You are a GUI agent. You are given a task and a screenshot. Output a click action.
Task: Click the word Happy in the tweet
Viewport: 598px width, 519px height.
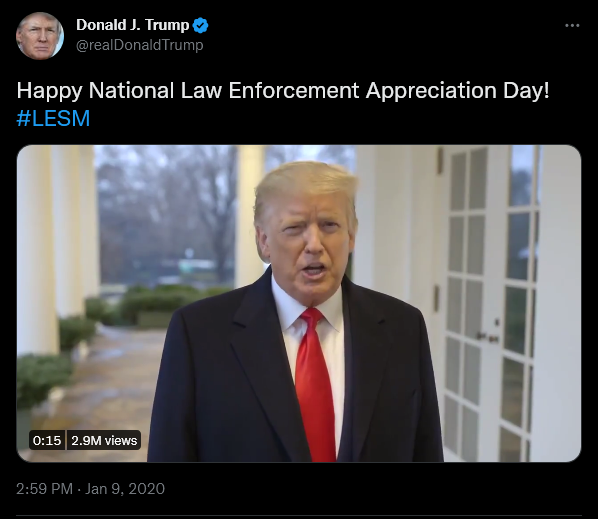(x=50, y=92)
